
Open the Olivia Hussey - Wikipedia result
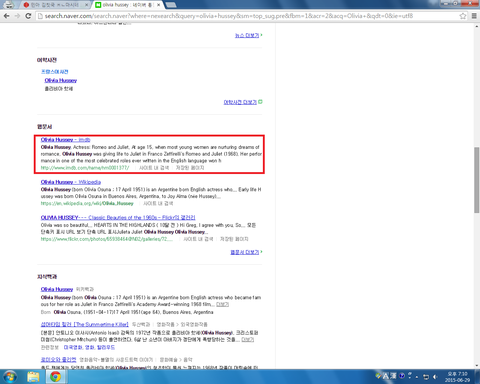coord(71,182)
